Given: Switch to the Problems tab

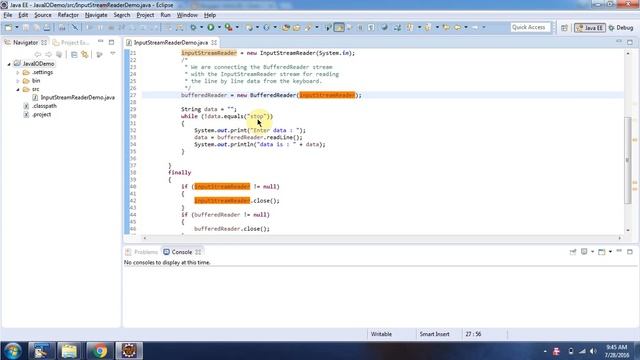Looking at the screenshot, I should [x=142, y=252].
